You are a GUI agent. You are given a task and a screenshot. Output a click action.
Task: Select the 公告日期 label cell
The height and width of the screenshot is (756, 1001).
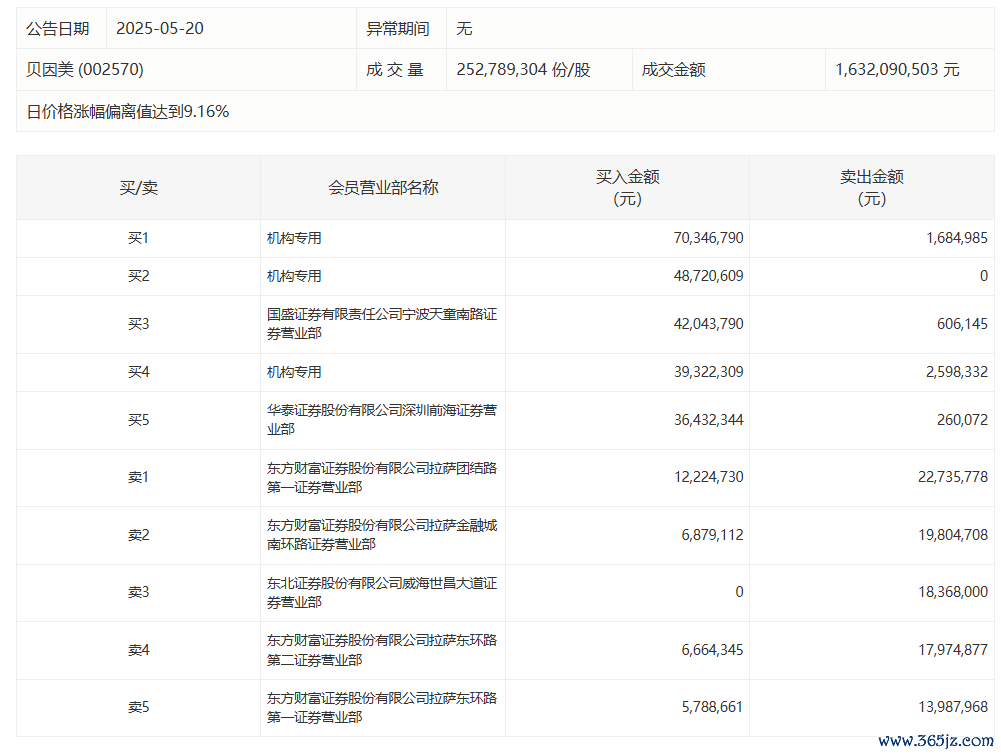61,29
